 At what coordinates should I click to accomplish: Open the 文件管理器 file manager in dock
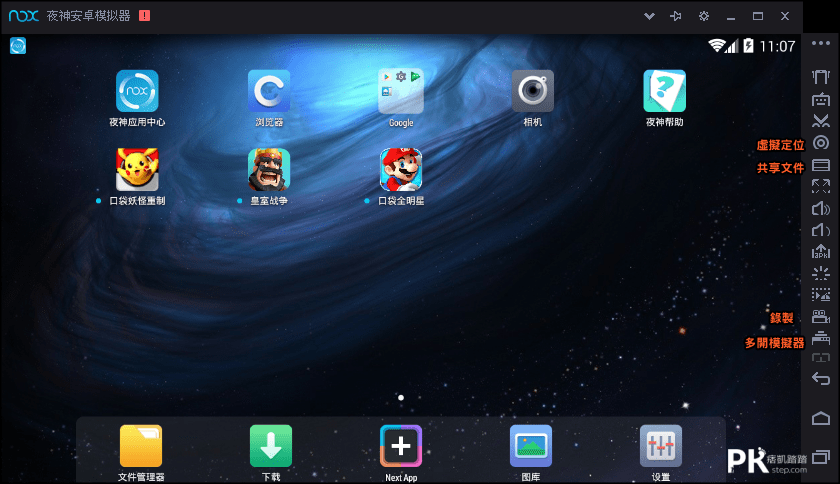click(x=141, y=446)
